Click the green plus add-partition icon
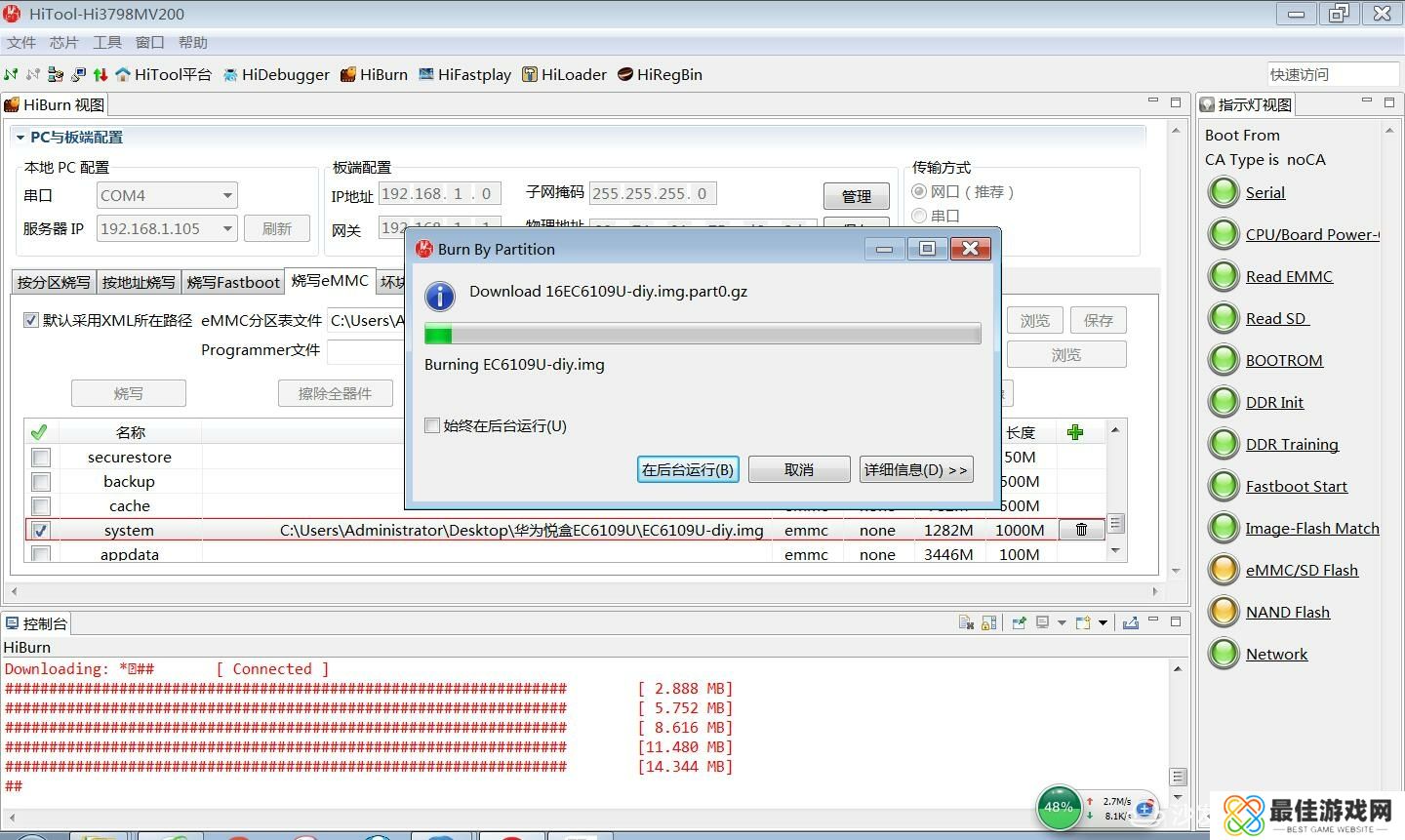1405x840 pixels. pos(1075,432)
